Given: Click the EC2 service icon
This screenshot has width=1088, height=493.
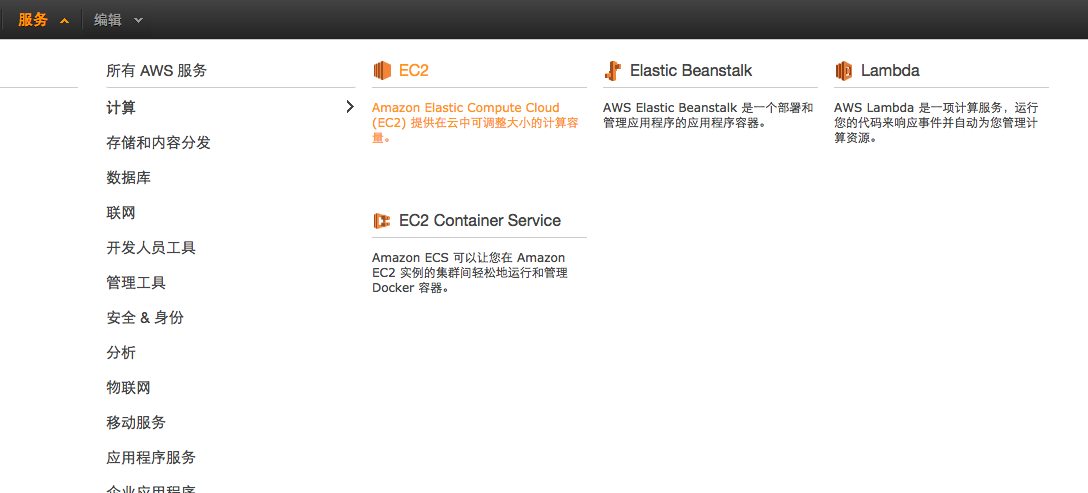Looking at the screenshot, I should 382,71.
